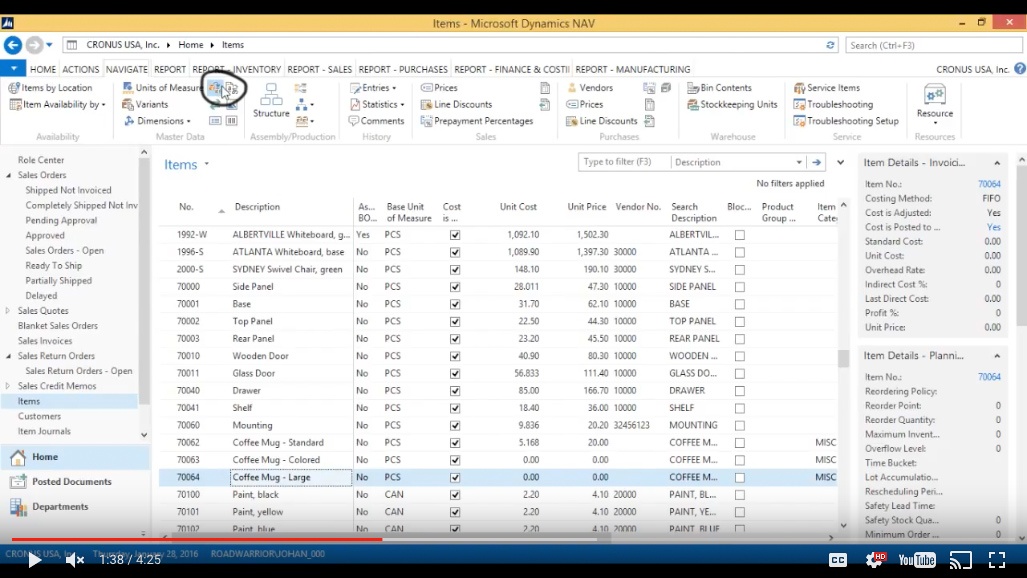The height and width of the screenshot is (578, 1027).
Task: Open the application menu dropdown at ribbon left
Action: 13,68
